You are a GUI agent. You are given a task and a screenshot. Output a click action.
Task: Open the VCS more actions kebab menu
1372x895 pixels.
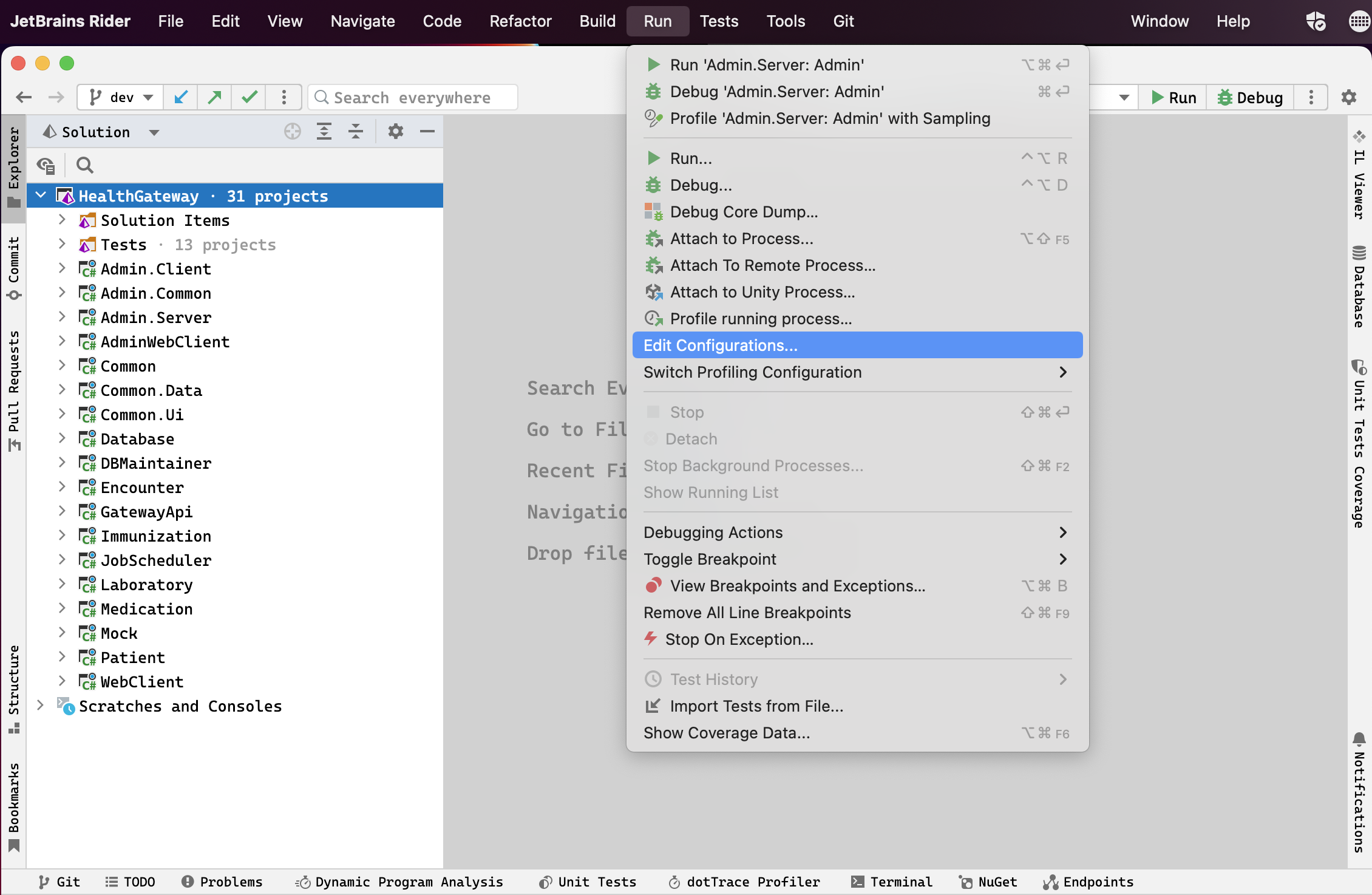coord(284,97)
